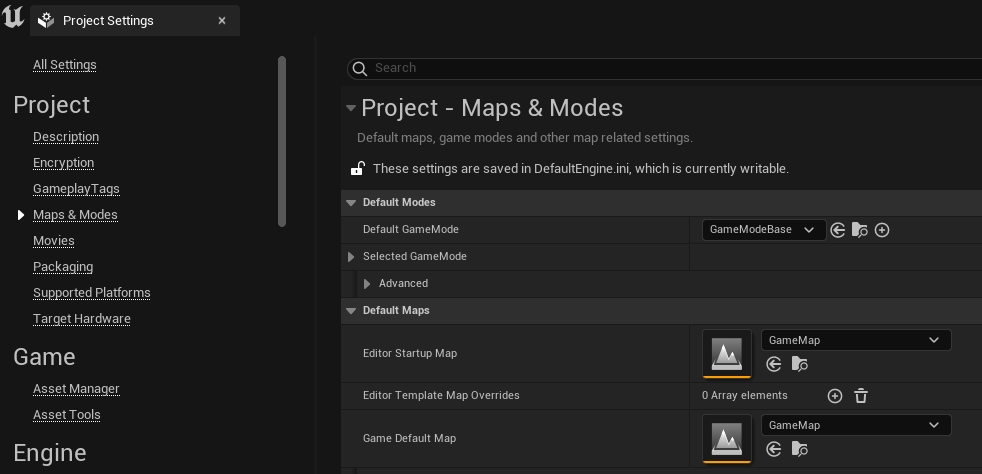Open the Editor Startup Map dropdown

[855, 340]
